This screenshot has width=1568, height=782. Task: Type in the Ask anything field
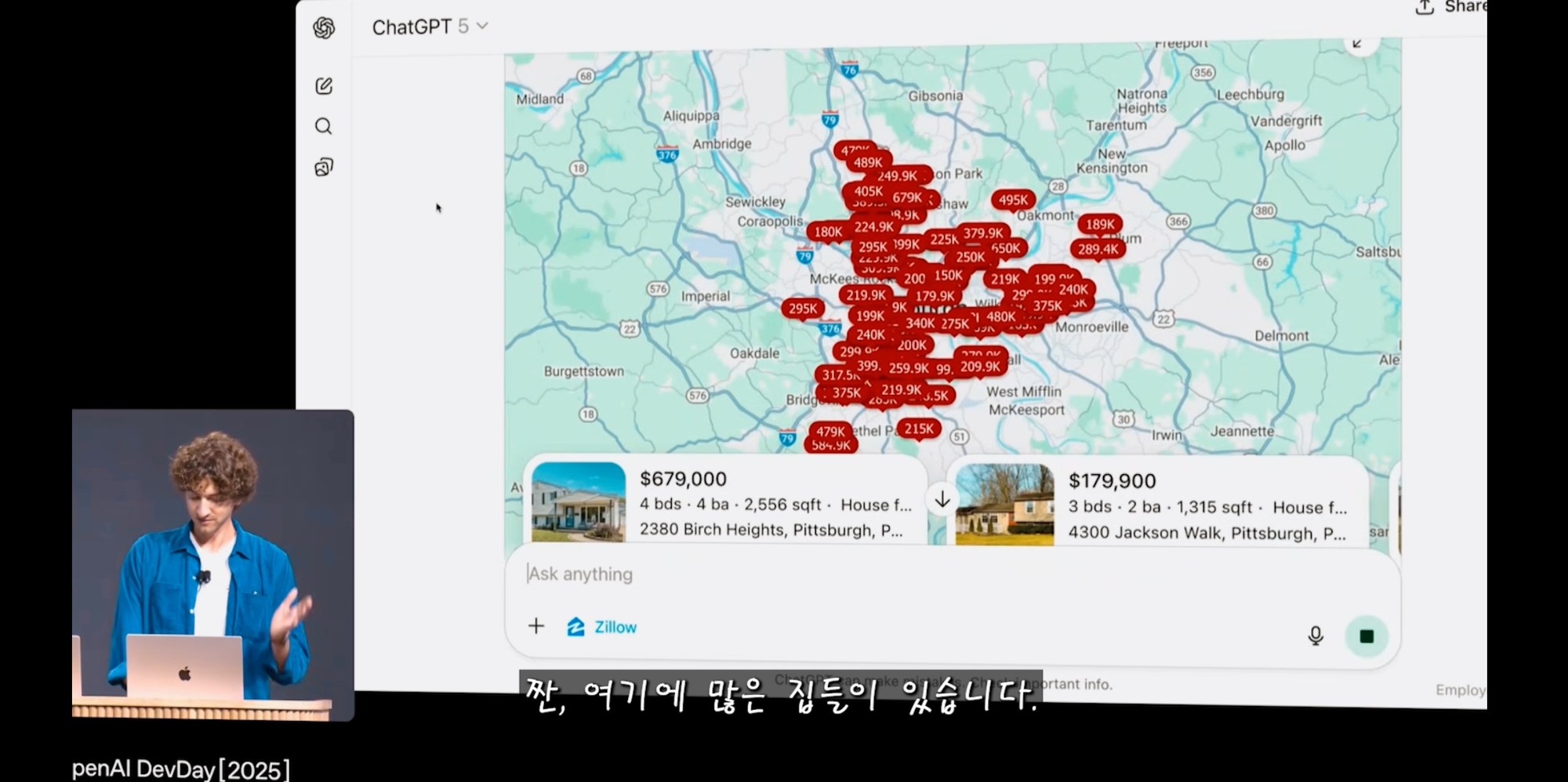click(862, 574)
